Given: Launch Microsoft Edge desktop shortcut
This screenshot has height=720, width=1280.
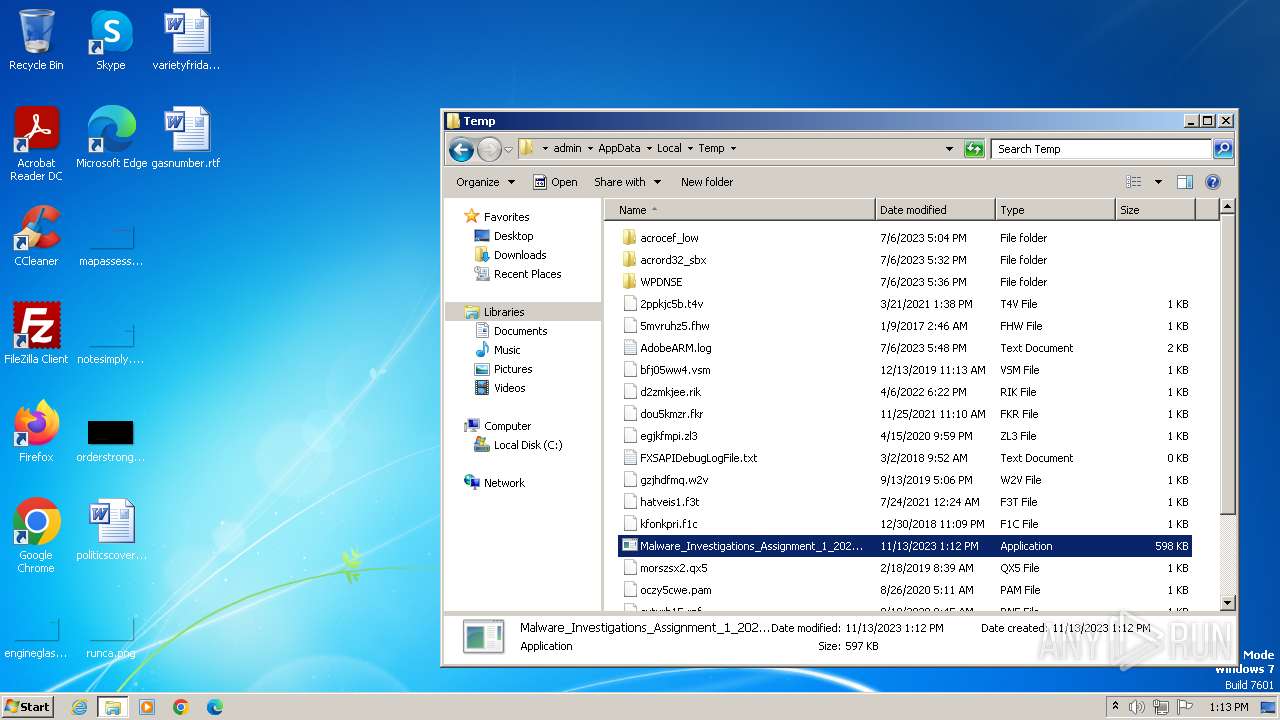Looking at the screenshot, I should [111, 137].
